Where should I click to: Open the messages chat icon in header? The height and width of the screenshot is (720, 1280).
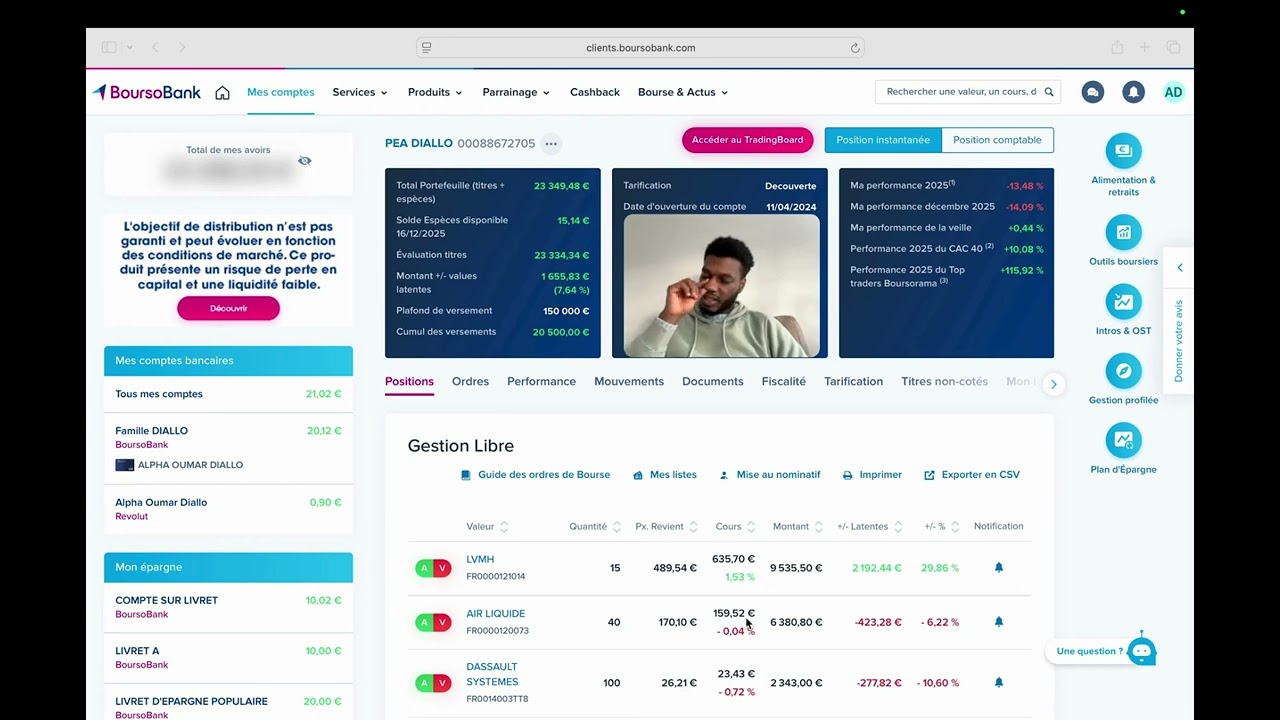coord(1093,92)
